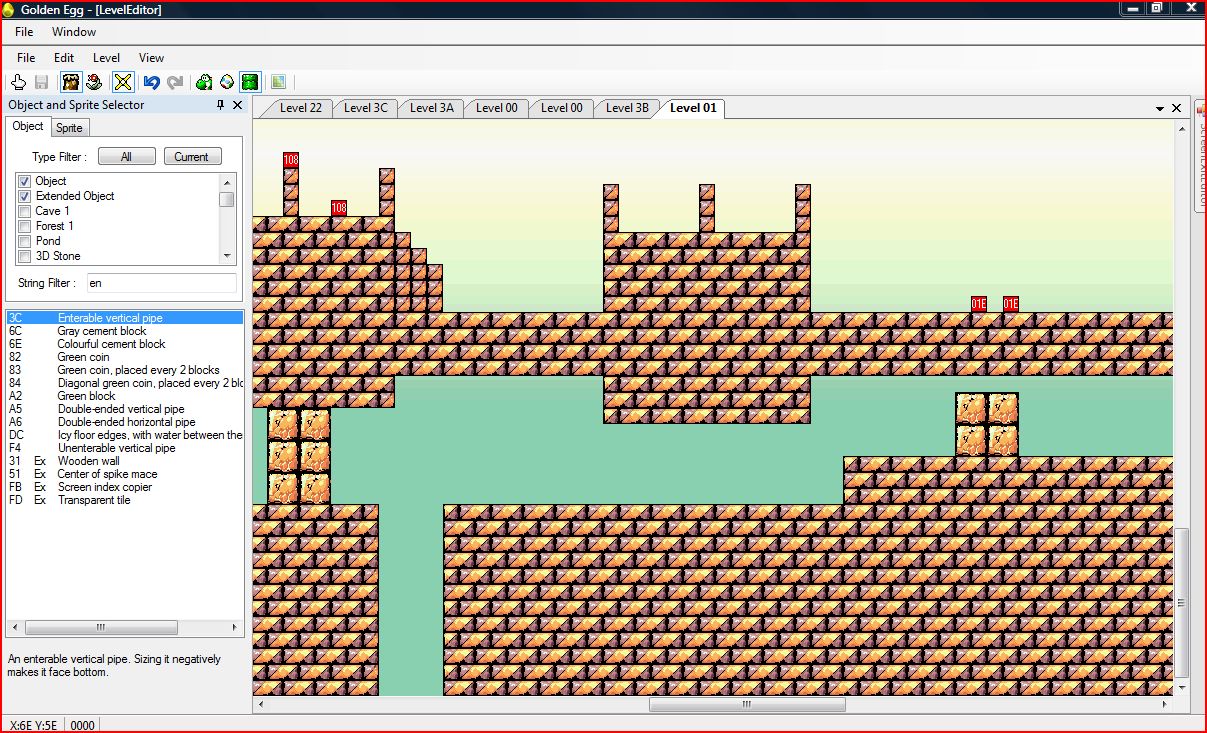The image size is (1207, 733).
Task: Select 3C Enterable vertical pipe row
Action: click(124, 318)
